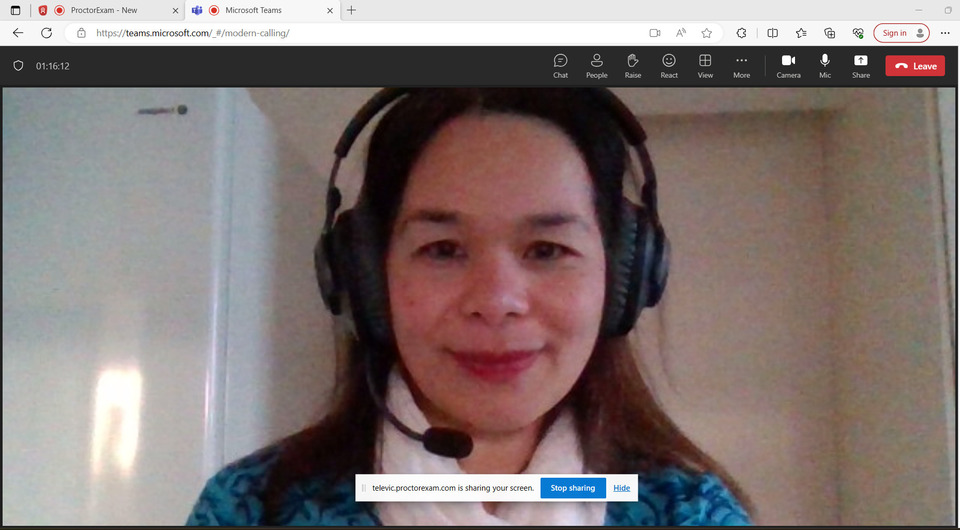Open the Chat panel
The image size is (960, 530).
pyautogui.click(x=560, y=66)
